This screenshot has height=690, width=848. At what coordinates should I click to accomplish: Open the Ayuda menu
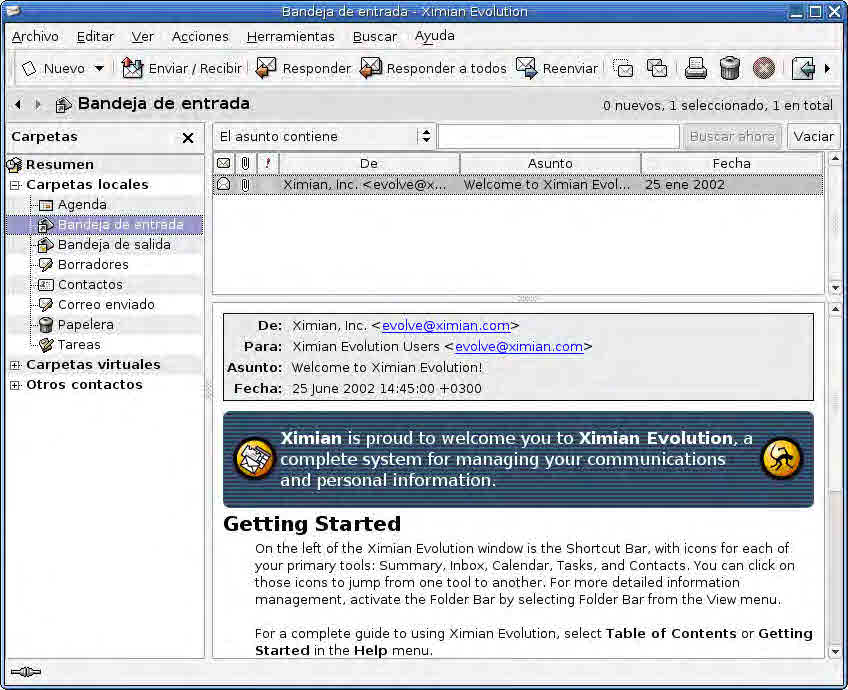coord(435,36)
